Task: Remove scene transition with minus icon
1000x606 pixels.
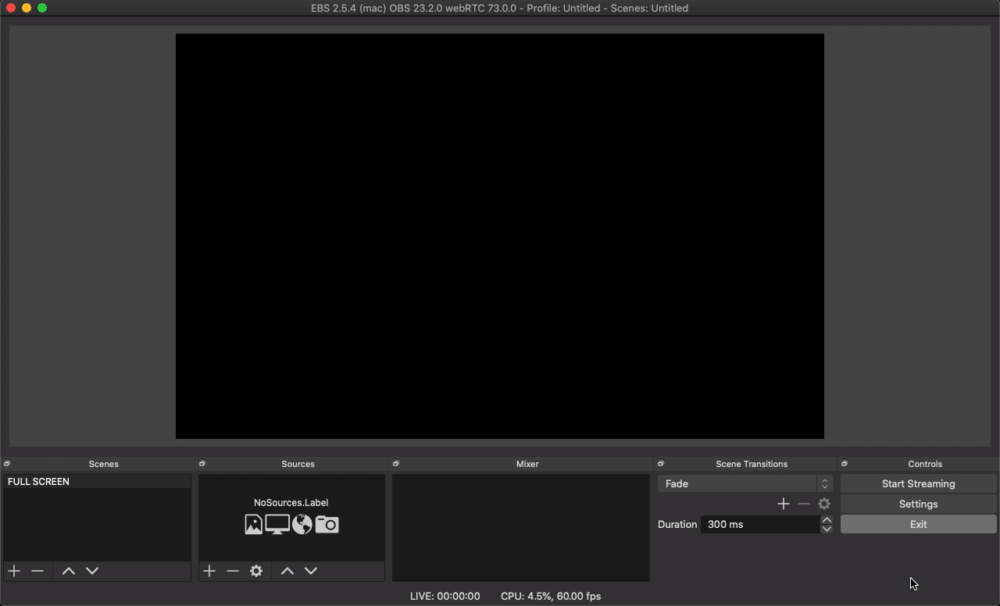Action: click(804, 504)
